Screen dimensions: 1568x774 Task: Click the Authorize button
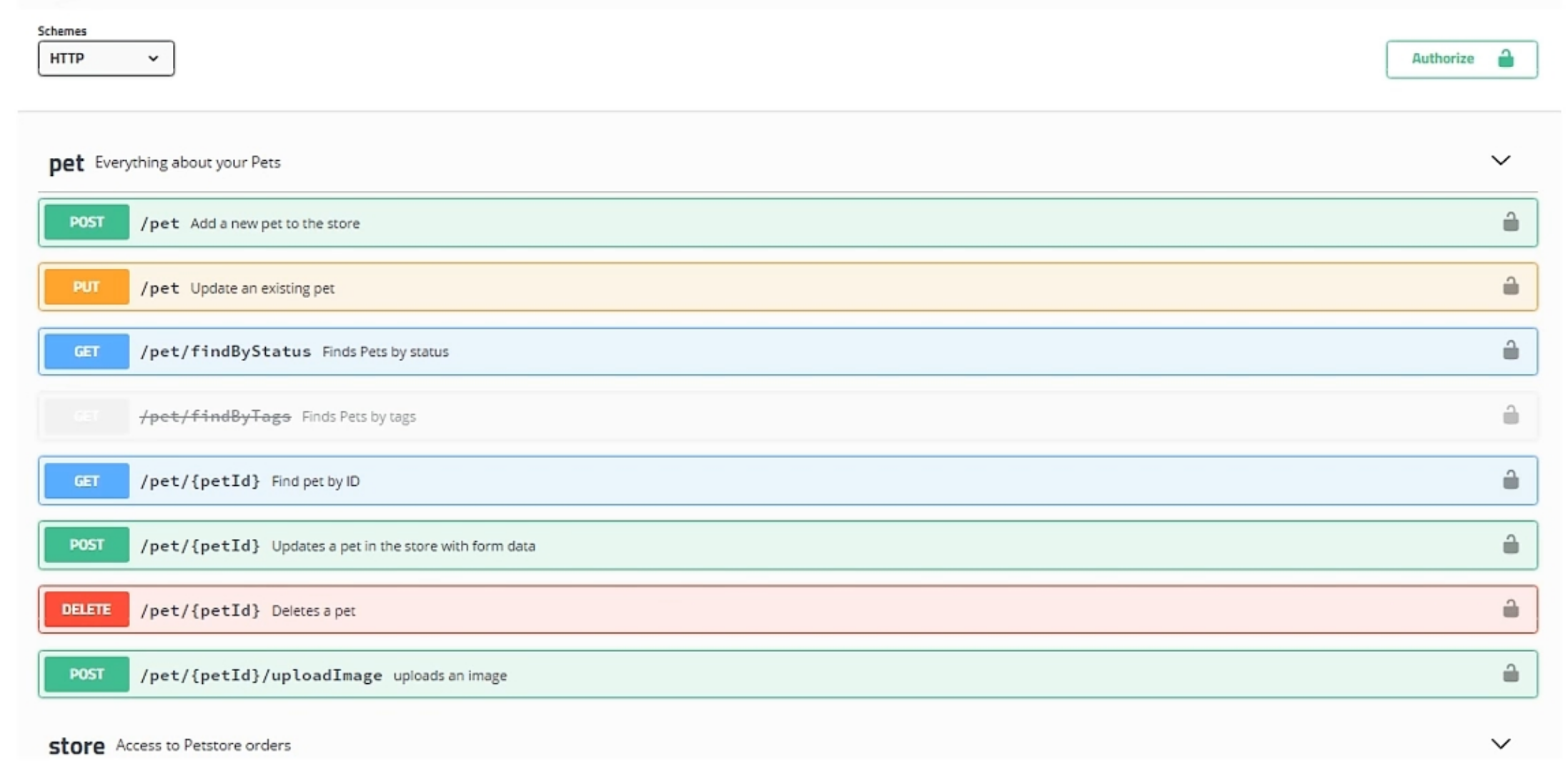pos(1461,59)
